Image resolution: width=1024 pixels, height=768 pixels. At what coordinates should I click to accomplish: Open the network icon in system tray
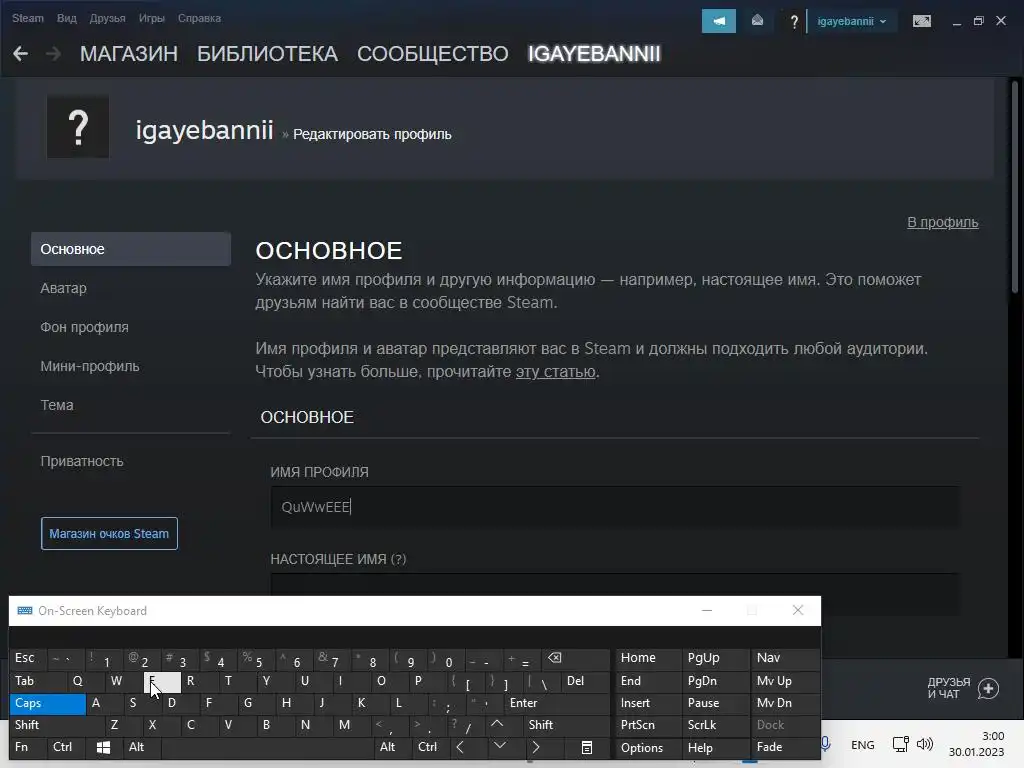click(901, 744)
